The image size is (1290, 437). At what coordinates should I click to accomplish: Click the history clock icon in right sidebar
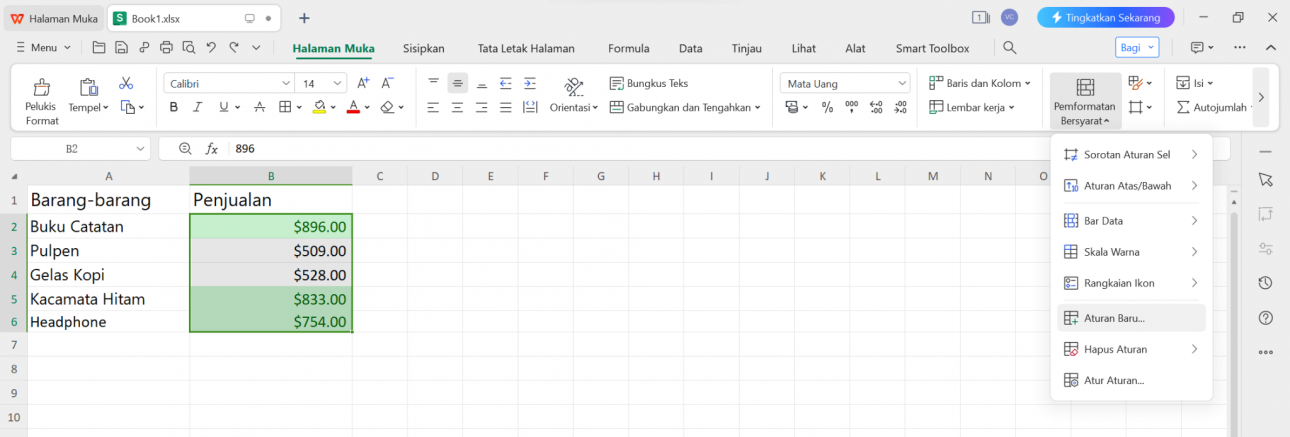1265,283
